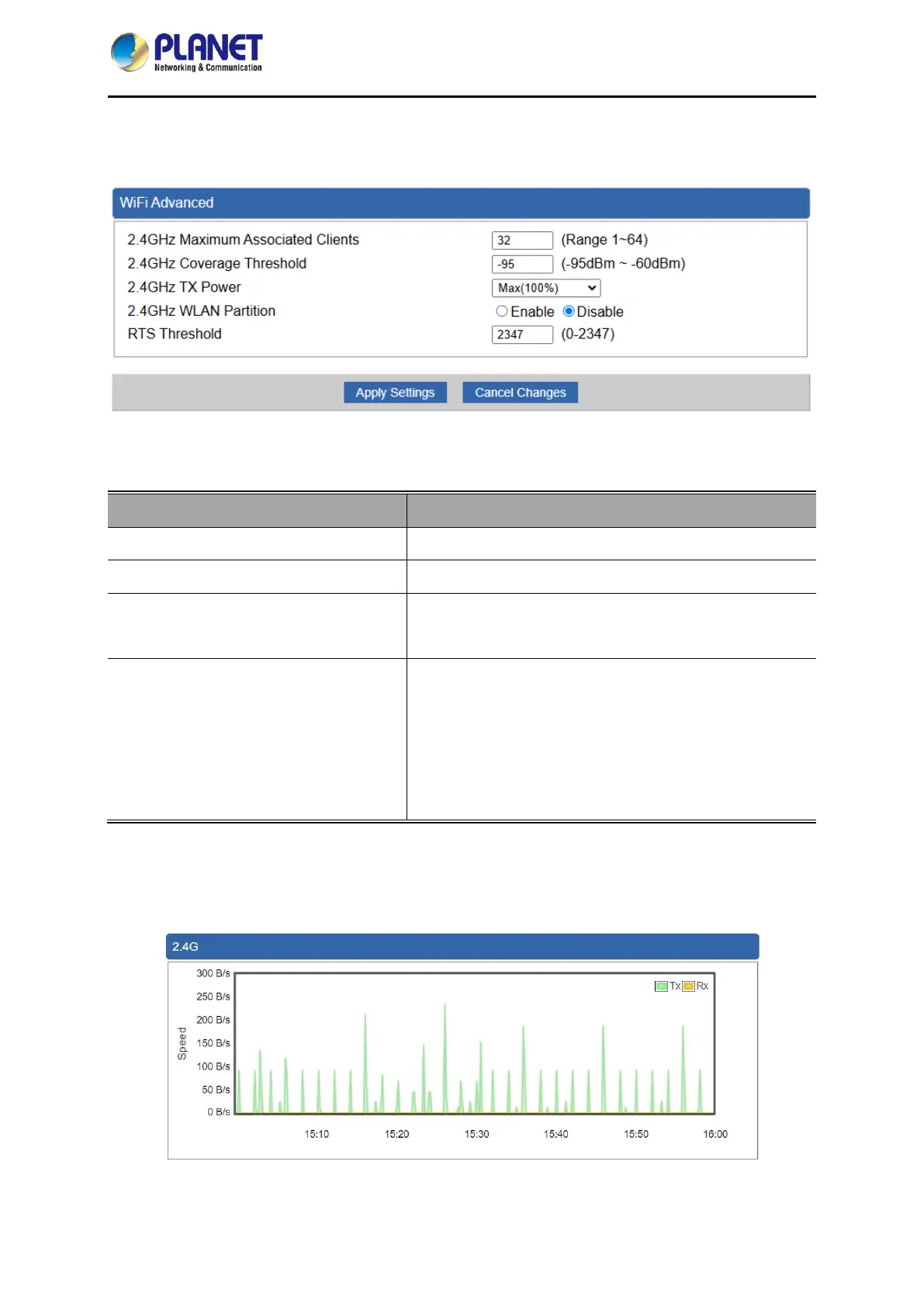Click the PLANET globe logo

click(x=130, y=52)
